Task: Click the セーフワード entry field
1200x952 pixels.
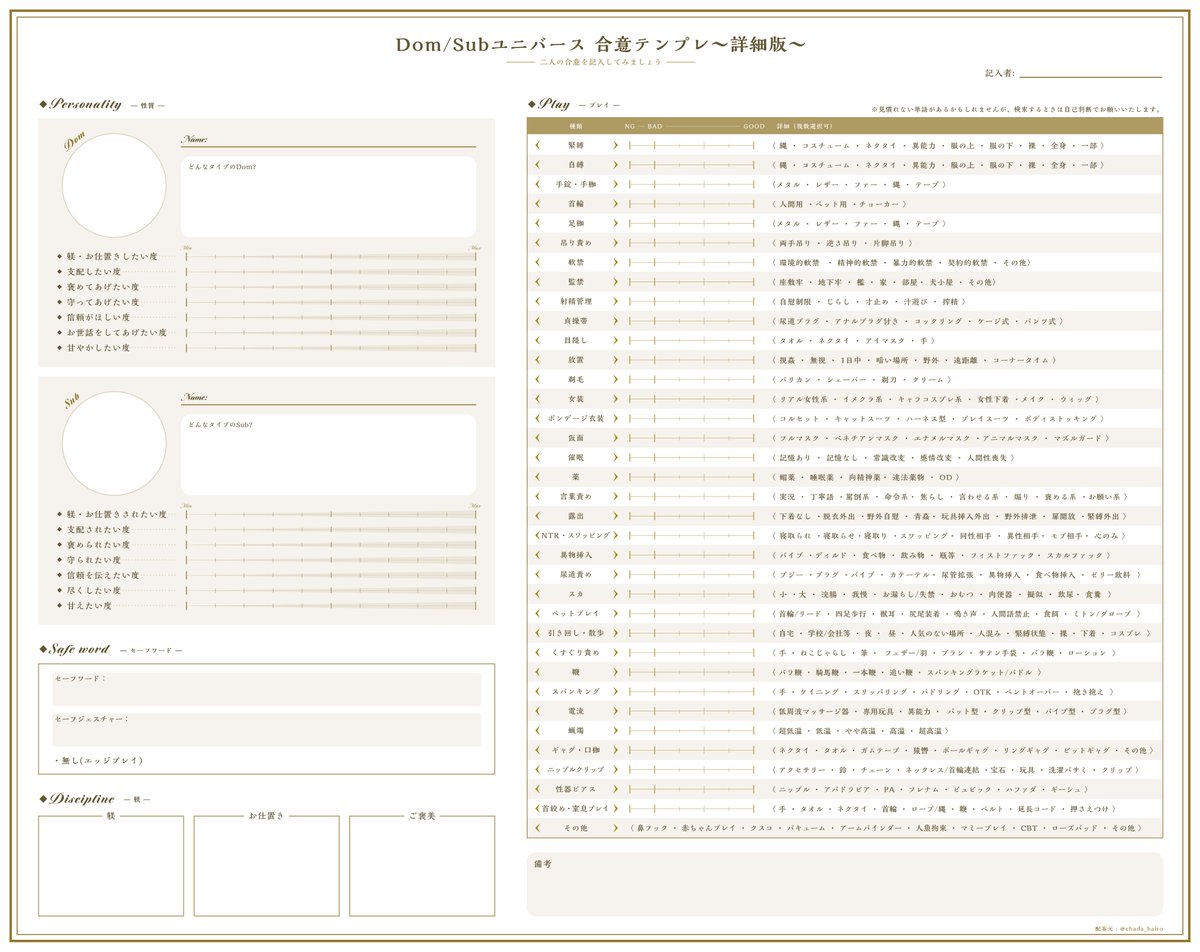Action: click(x=266, y=689)
